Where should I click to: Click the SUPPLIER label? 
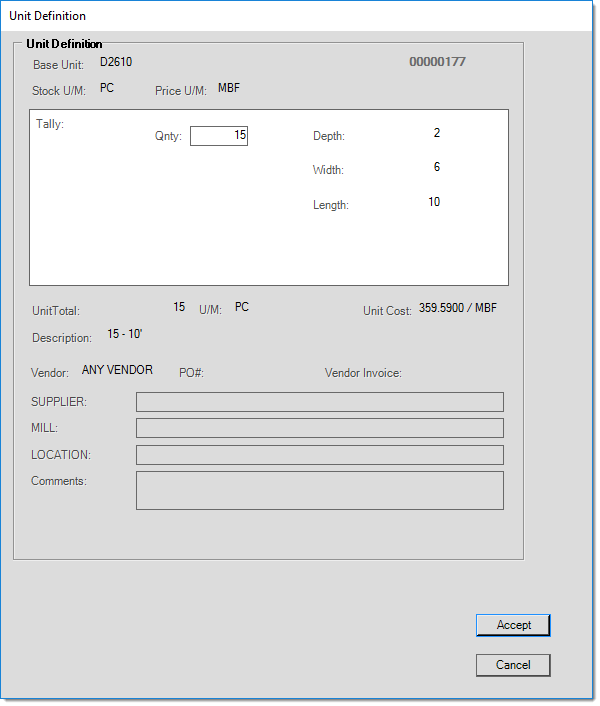coord(59,402)
